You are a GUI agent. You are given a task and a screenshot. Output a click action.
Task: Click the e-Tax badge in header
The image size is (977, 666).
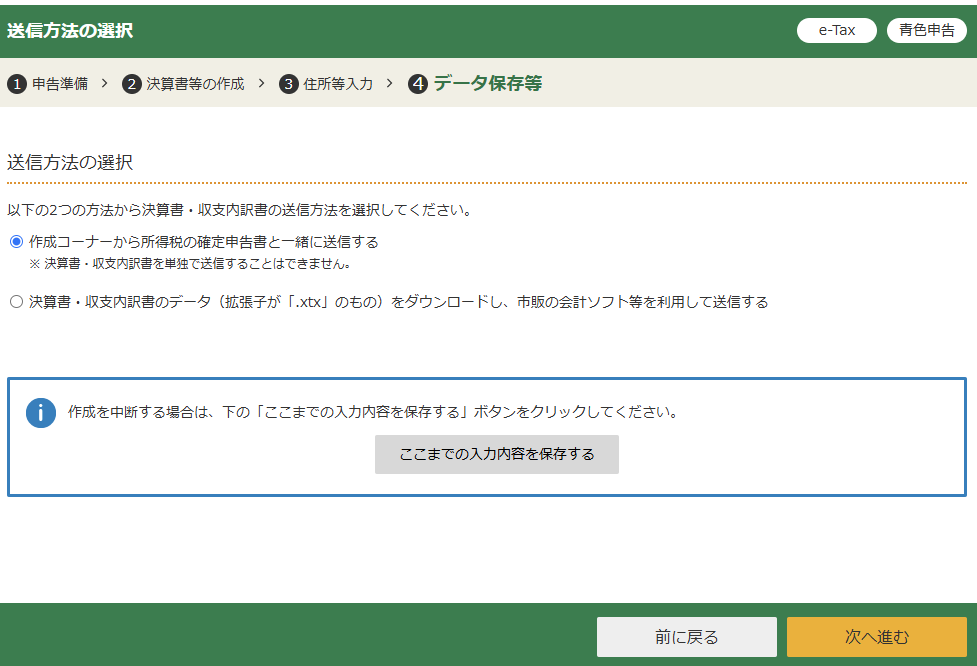[837, 31]
